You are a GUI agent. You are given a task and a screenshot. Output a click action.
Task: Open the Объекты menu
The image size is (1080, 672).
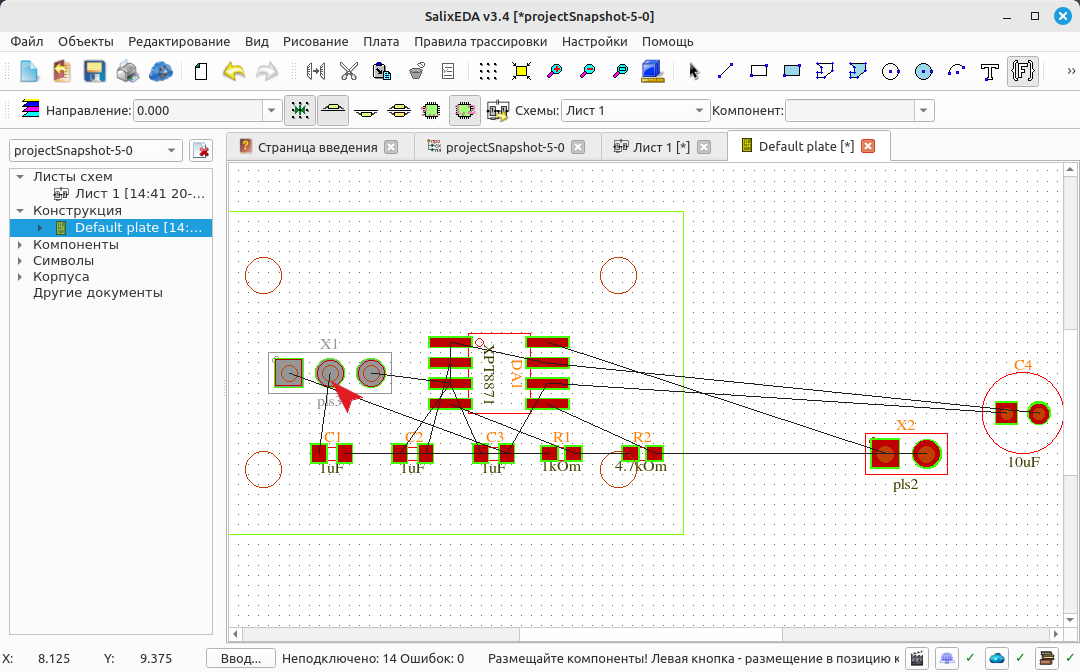click(85, 41)
